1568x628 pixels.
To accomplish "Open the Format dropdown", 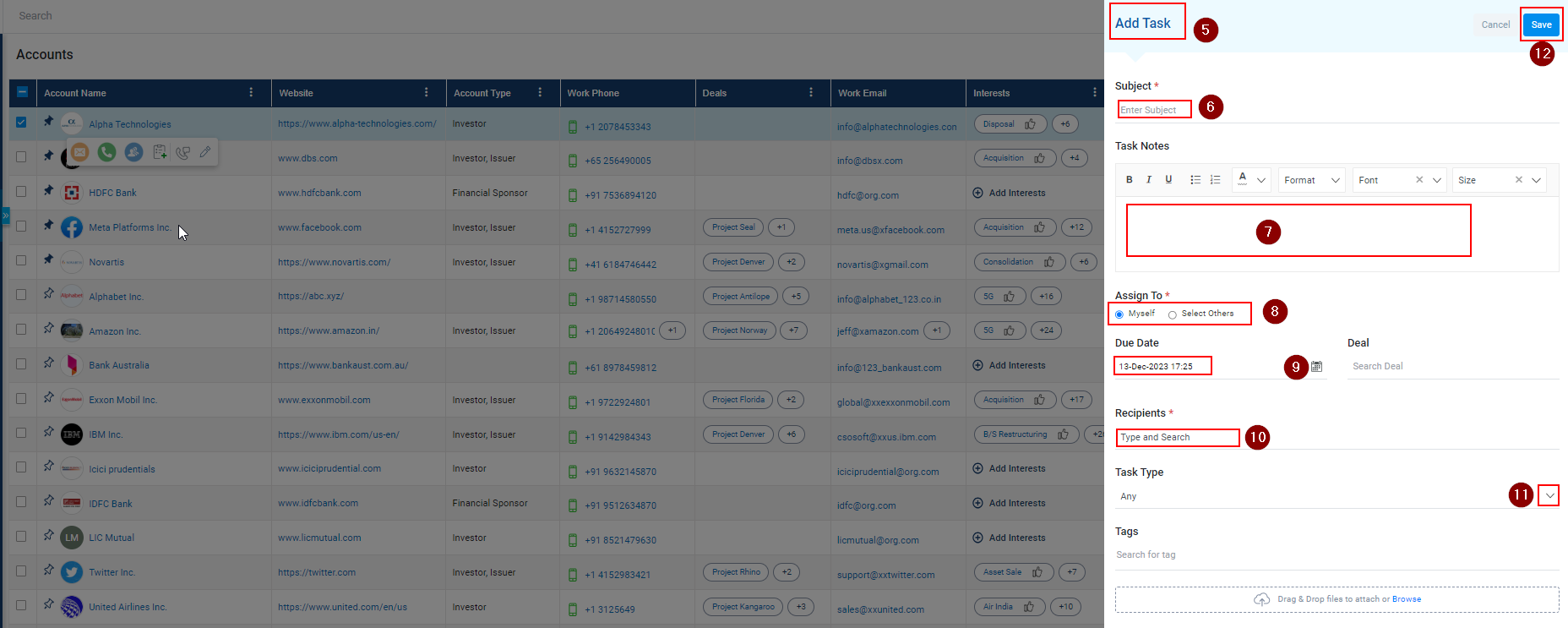I will (x=1311, y=180).
